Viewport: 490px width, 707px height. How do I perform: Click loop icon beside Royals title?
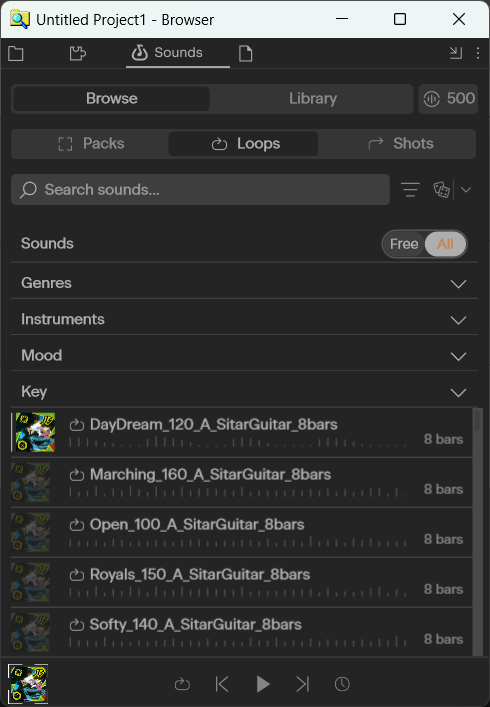(77, 575)
